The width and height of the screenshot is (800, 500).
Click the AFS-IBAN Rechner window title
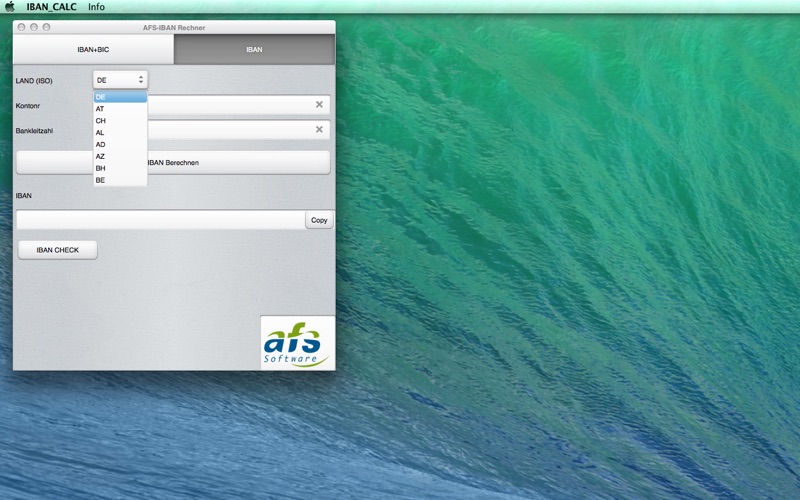pos(174,28)
